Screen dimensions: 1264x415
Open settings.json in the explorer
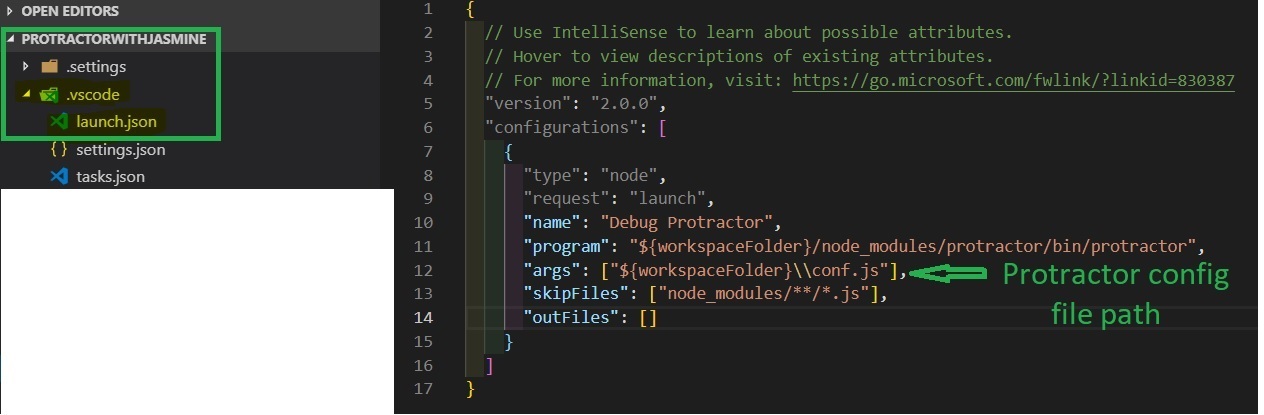tap(120, 150)
